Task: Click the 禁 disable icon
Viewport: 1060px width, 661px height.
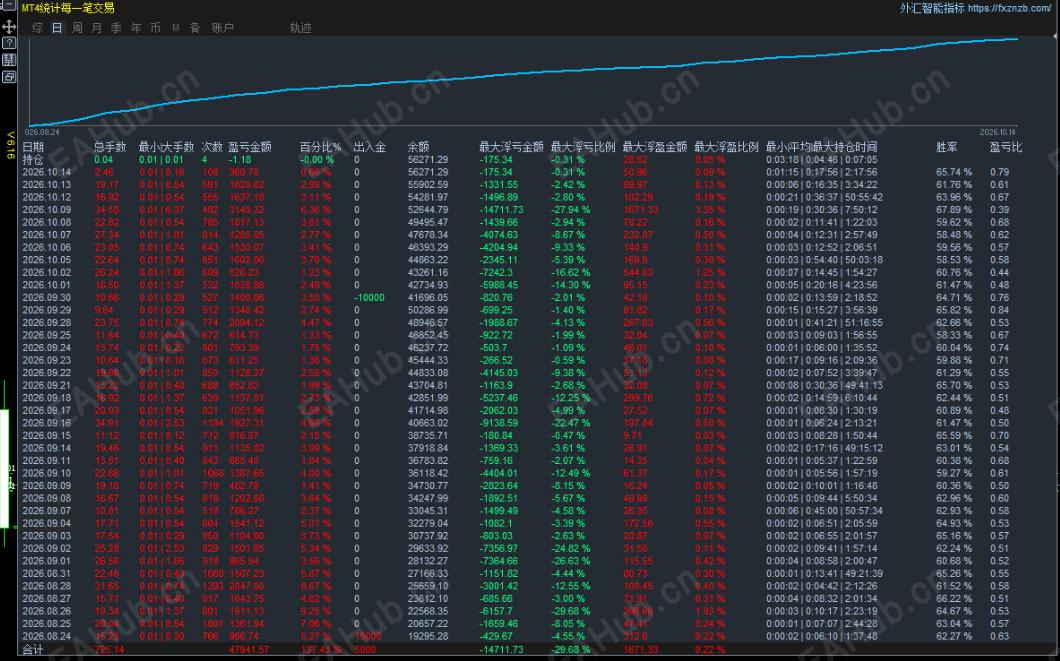Action: [9, 59]
